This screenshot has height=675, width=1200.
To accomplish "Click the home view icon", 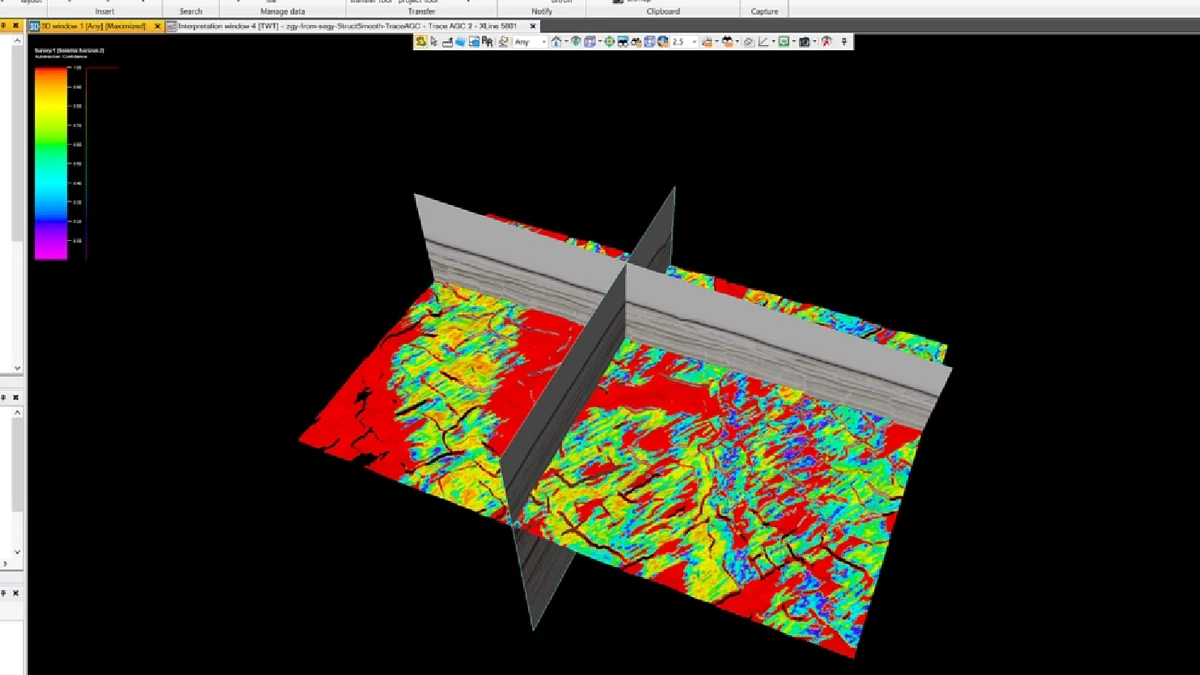I will (x=556, y=42).
